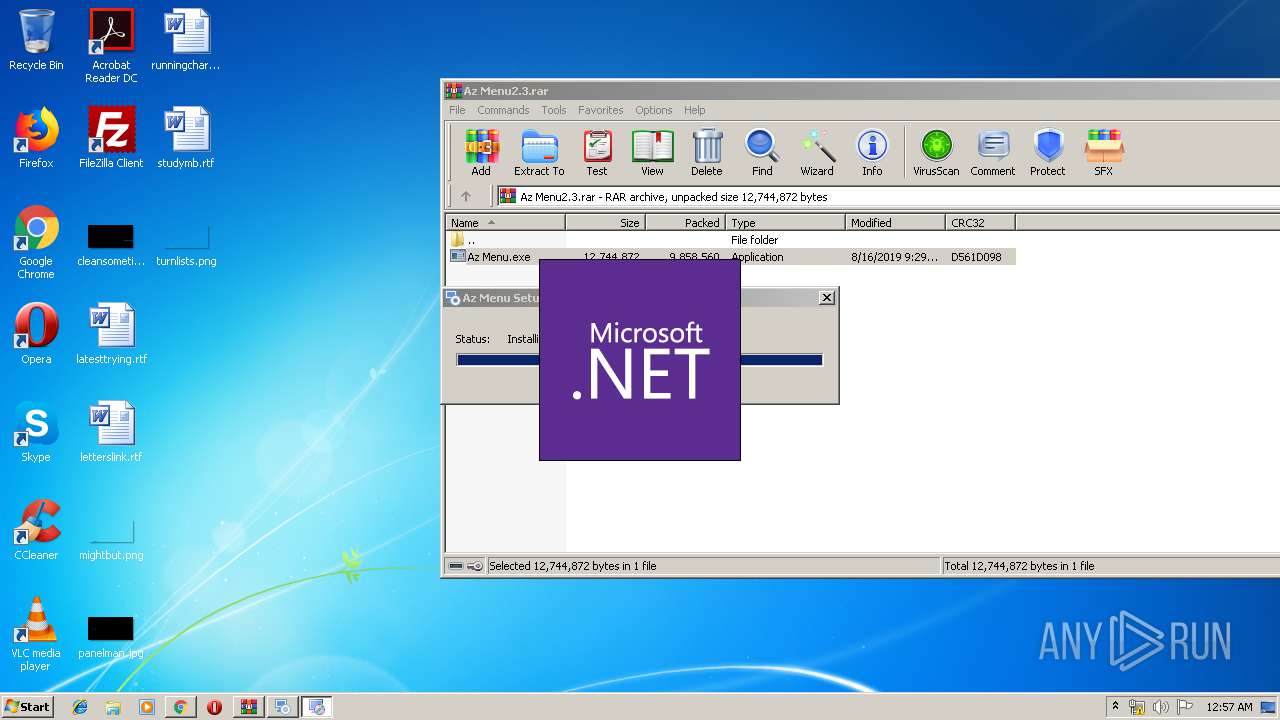Sort by Type column header
This screenshot has height=720, width=1280.
(786, 223)
